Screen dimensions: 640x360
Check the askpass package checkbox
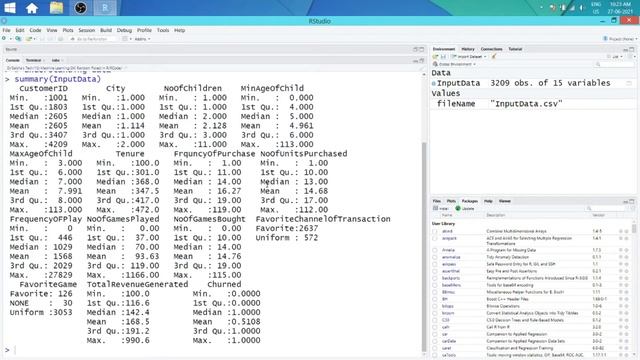pyautogui.click(x=435, y=264)
